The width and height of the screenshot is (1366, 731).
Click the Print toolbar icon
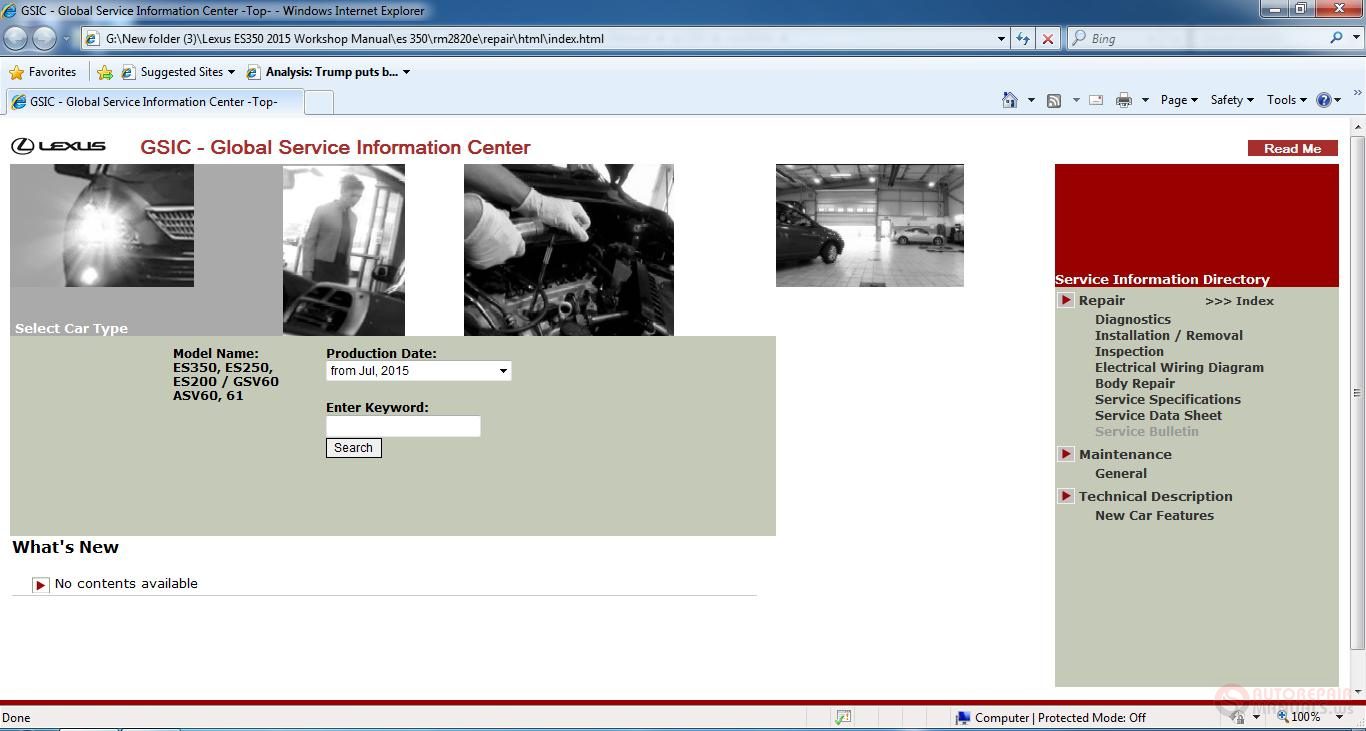point(1124,100)
